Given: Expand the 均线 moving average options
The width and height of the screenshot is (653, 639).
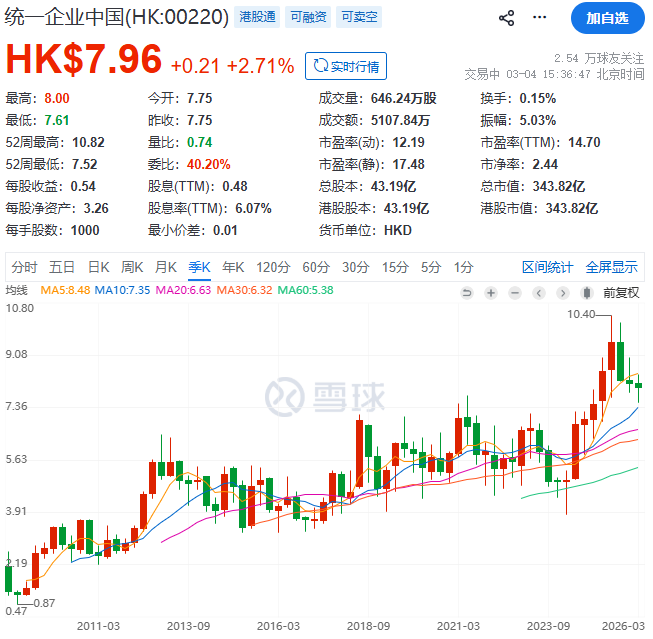Looking at the screenshot, I should coord(17,290).
